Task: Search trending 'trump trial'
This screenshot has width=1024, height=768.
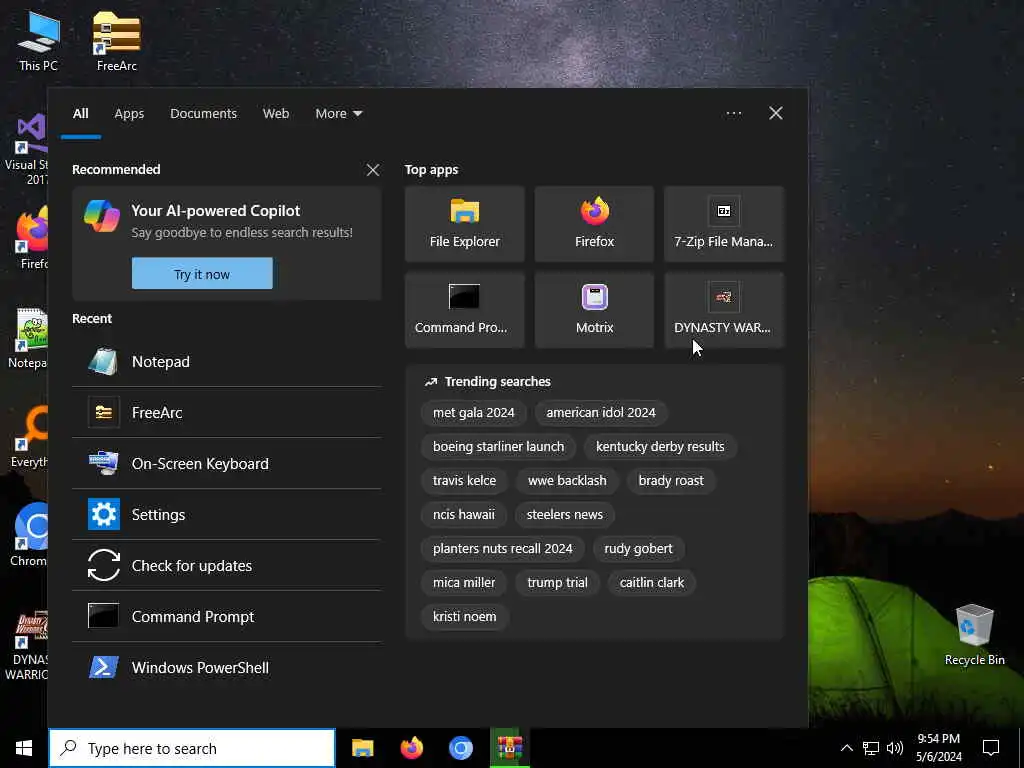Action: click(557, 583)
